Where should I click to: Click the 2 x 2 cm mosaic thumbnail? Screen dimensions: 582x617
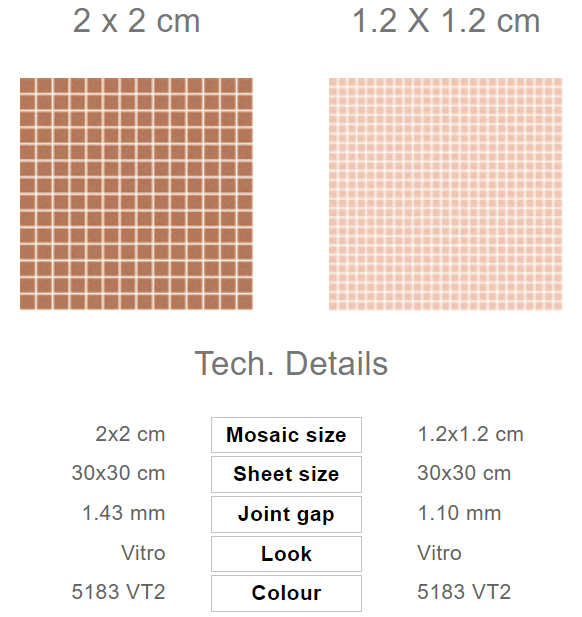coord(136,194)
